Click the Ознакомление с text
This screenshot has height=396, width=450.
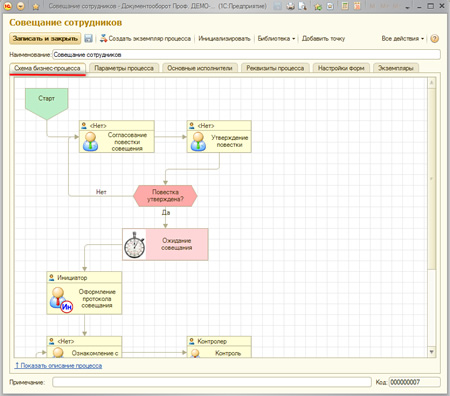coord(95,353)
